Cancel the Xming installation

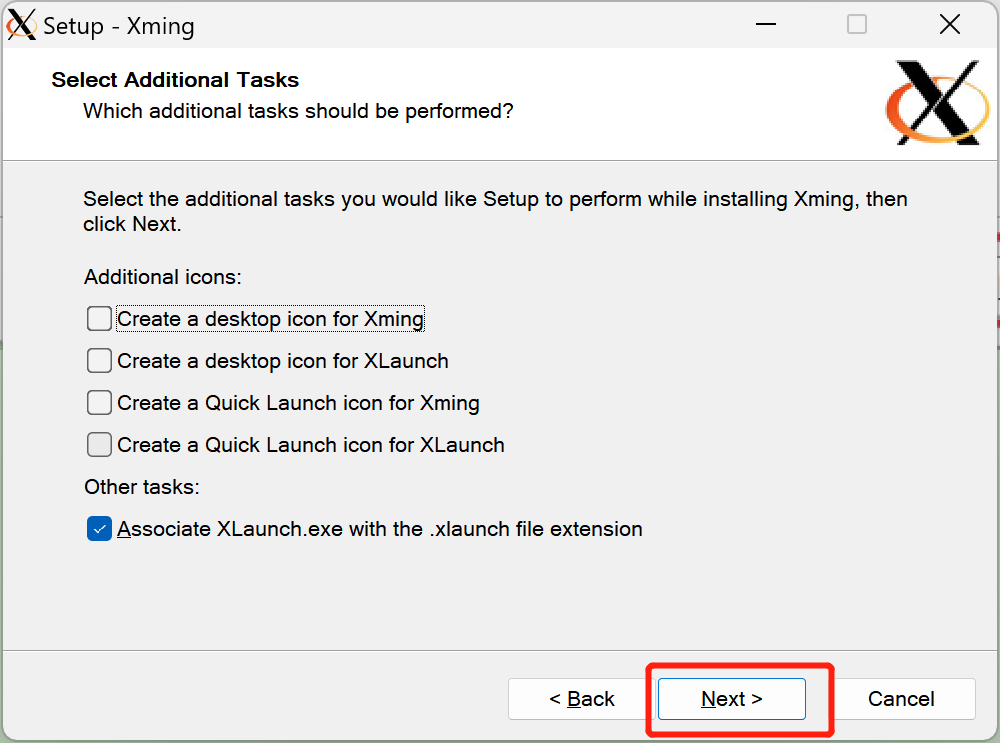click(x=901, y=699)
